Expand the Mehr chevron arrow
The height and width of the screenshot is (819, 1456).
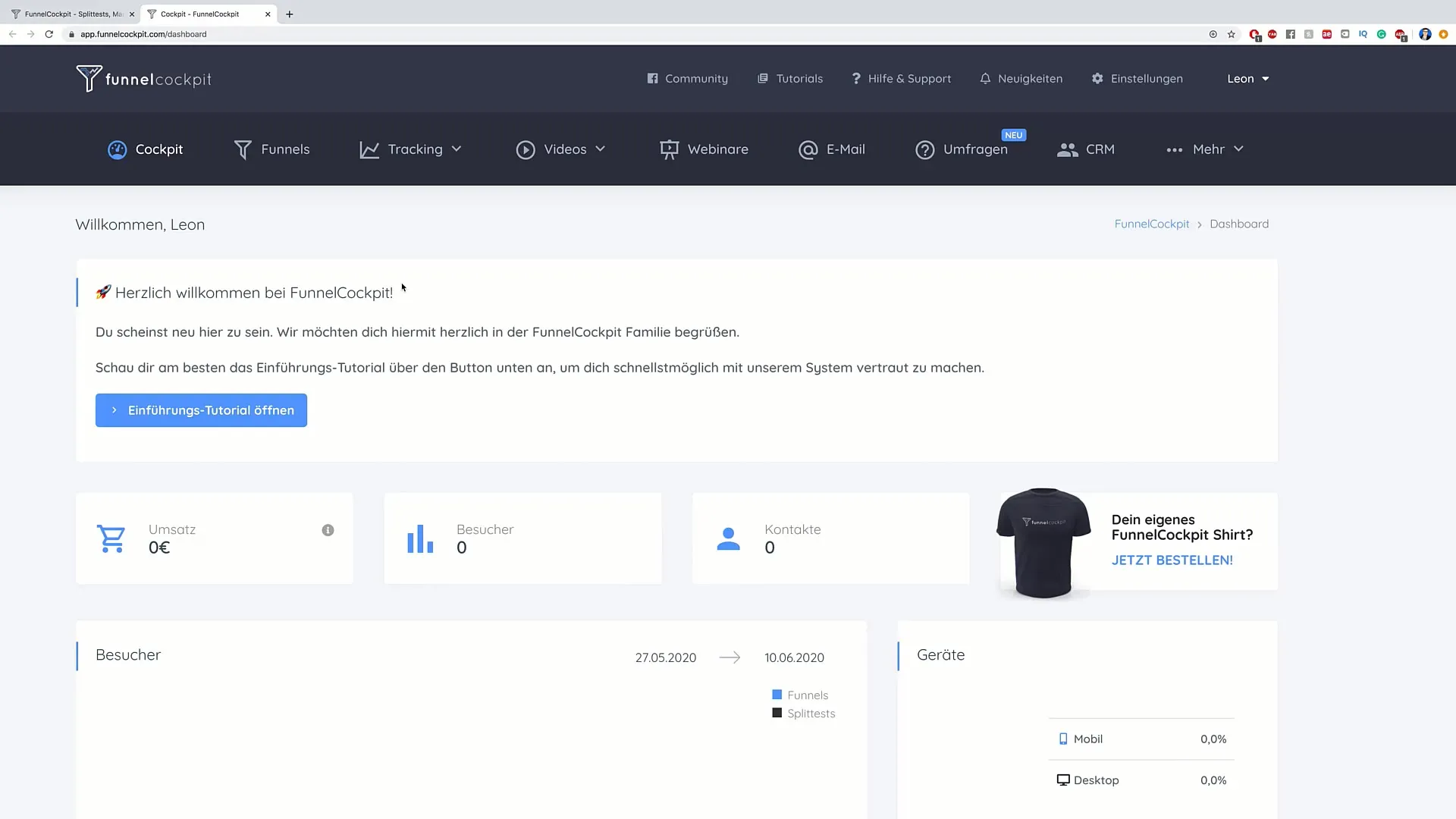point(1238,149)
